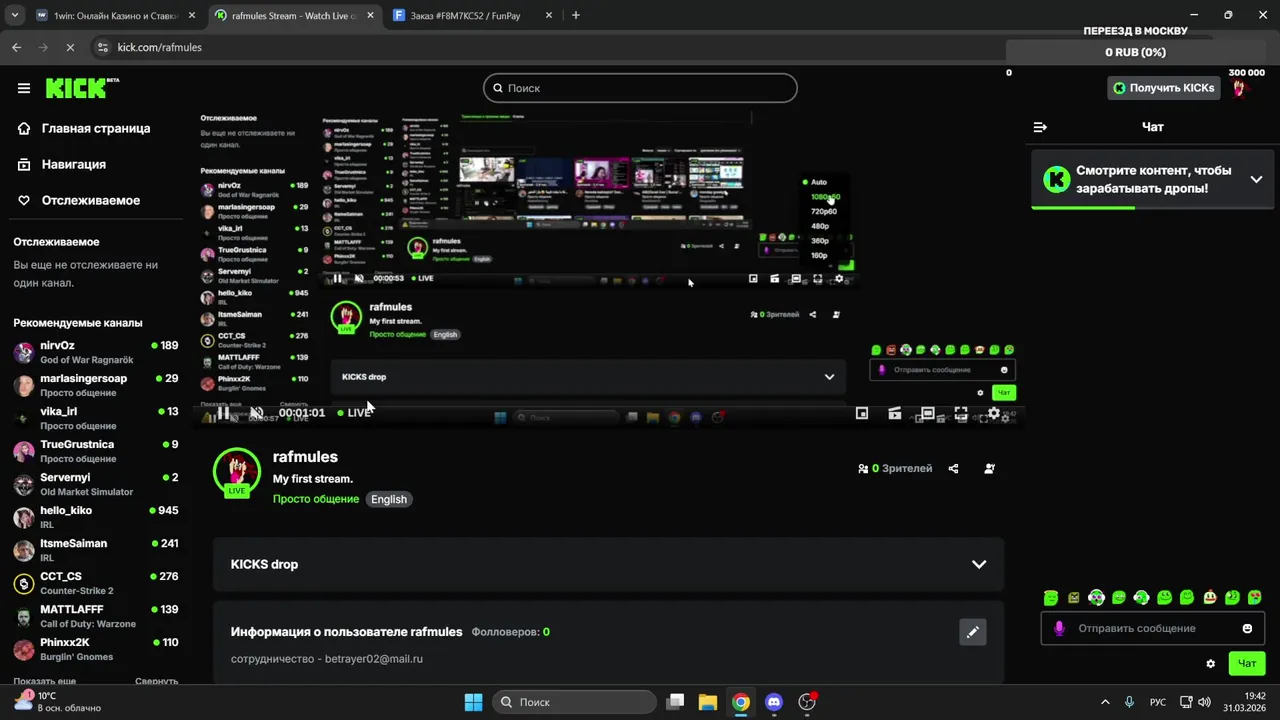Open the player settings gear

pos(993,413)
